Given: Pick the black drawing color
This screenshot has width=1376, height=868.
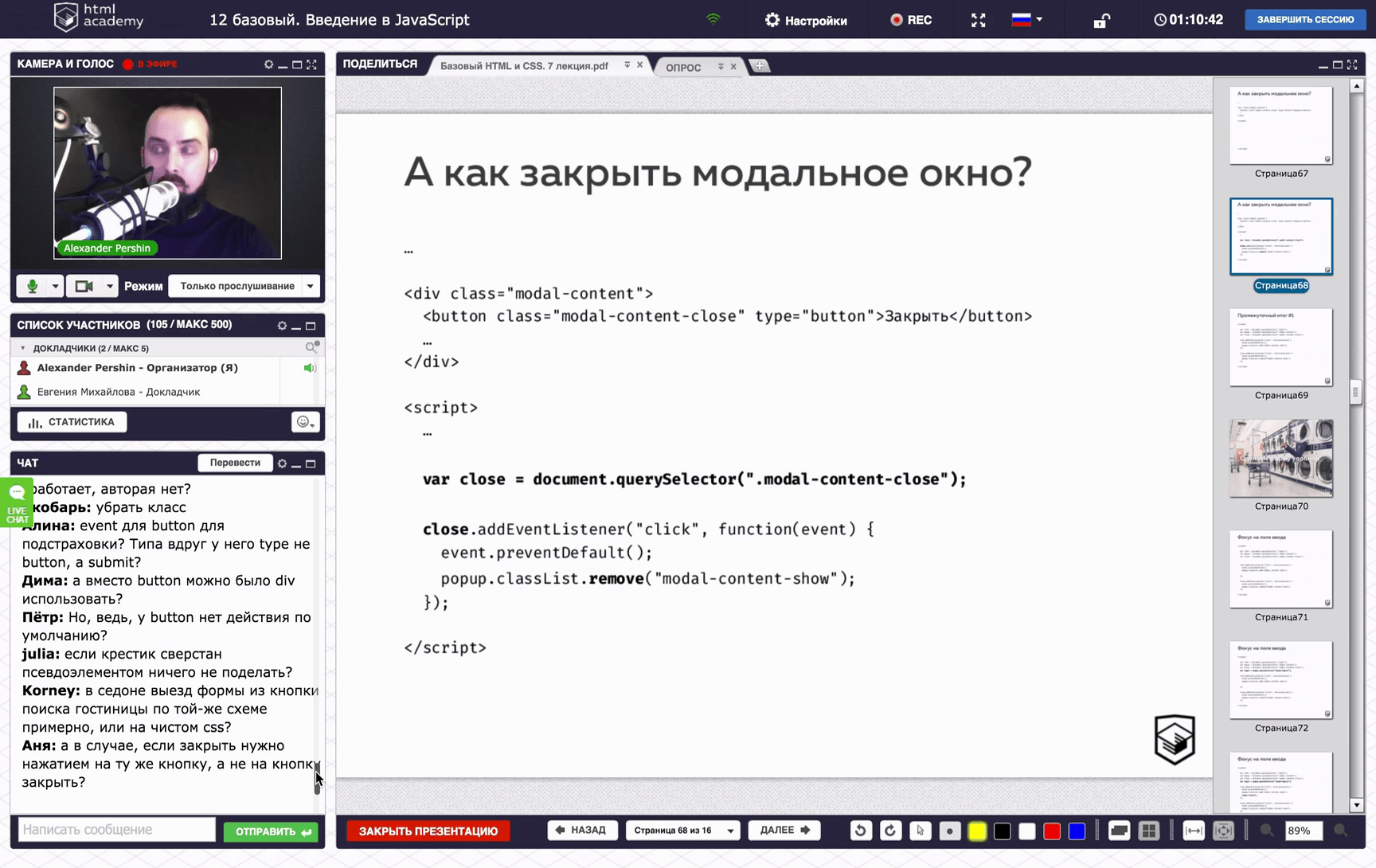Looking at the screenshot, I should (x=1003, y=831).
